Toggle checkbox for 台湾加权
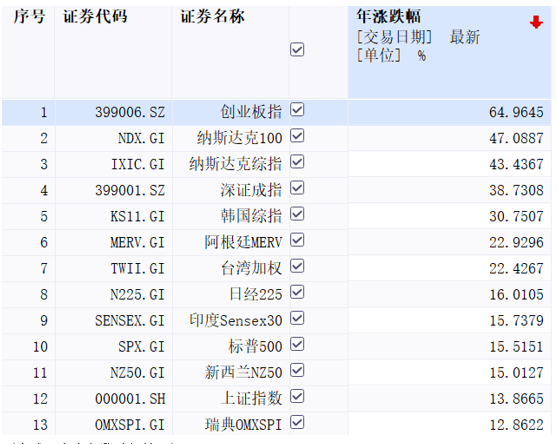The width and height of the screenshot is (558, 444). tap(297, 266)
